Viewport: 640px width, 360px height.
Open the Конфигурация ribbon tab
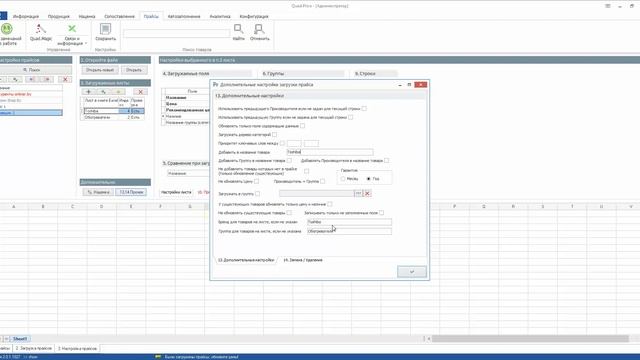254,16
